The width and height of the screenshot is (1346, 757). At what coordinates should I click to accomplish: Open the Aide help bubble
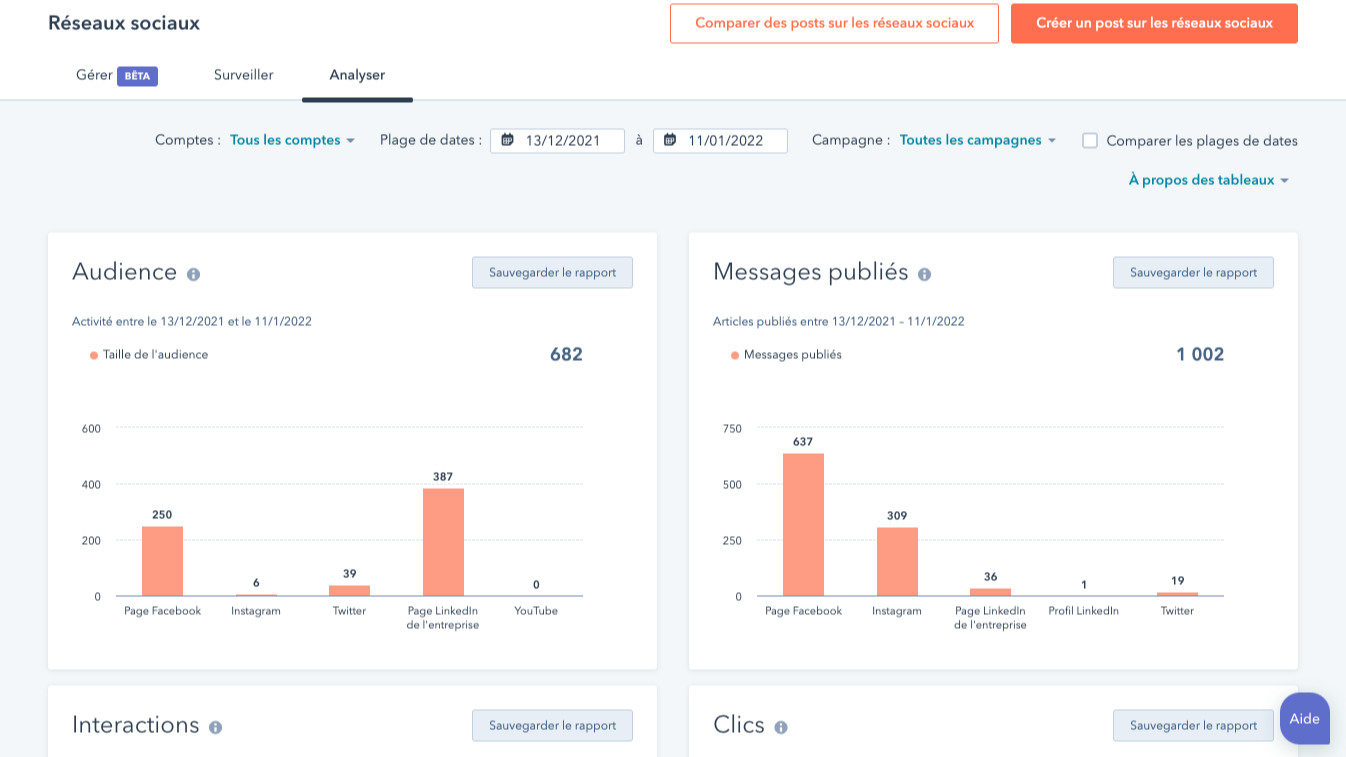click(1304, 719)
